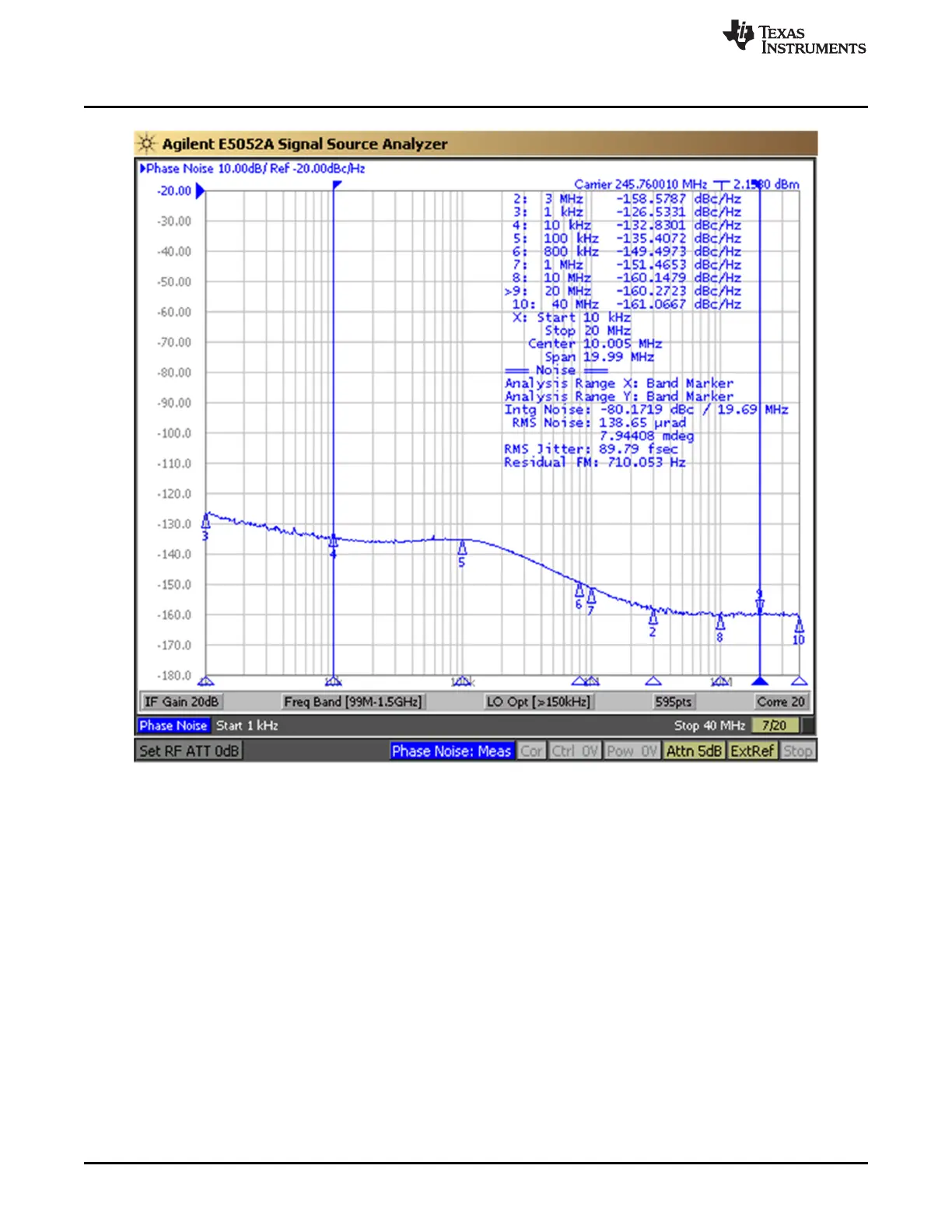Click the Corre 20 status field

pyautogui.click(x=781, y=702)
